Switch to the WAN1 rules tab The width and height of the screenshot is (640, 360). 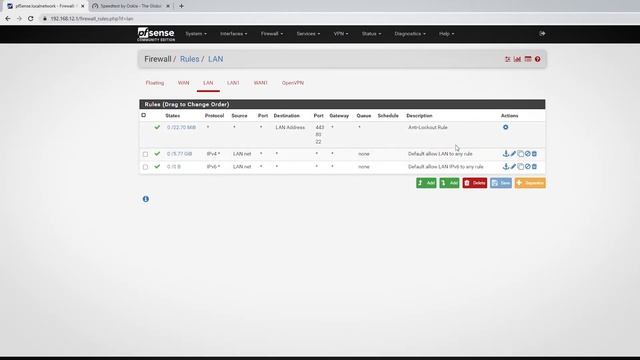260,83
